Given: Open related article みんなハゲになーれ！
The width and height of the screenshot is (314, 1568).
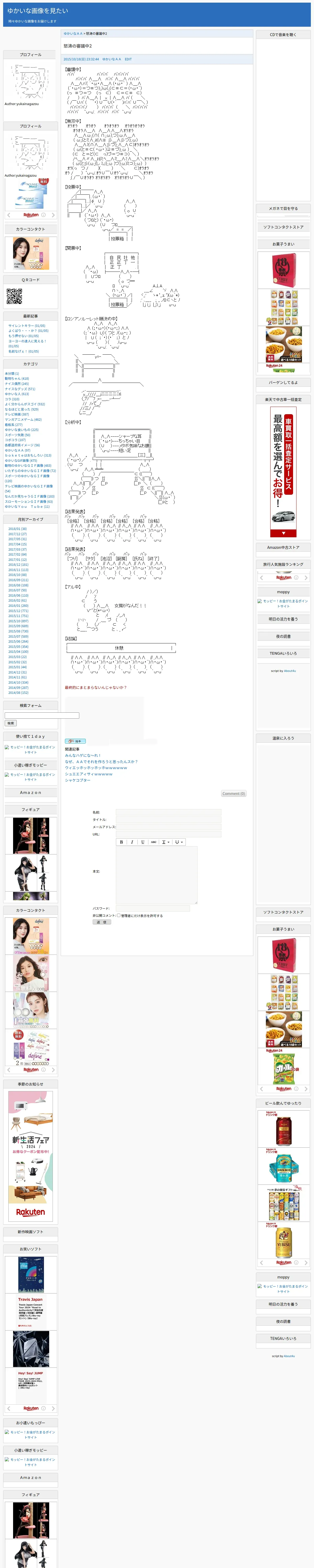Looking at the screenshot, I should coord(83,756).
